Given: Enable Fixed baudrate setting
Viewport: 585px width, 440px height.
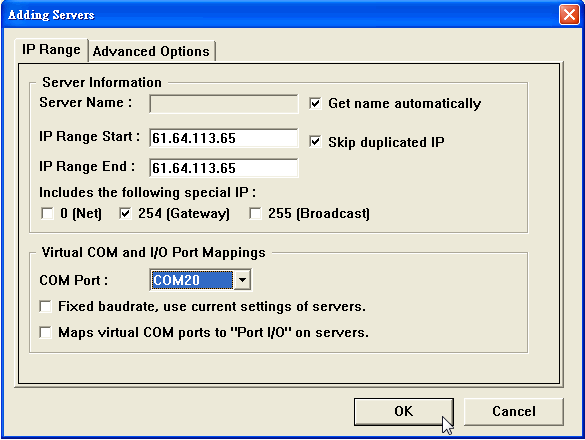Looking at the screenshot, I should click(x=46, y=306).
